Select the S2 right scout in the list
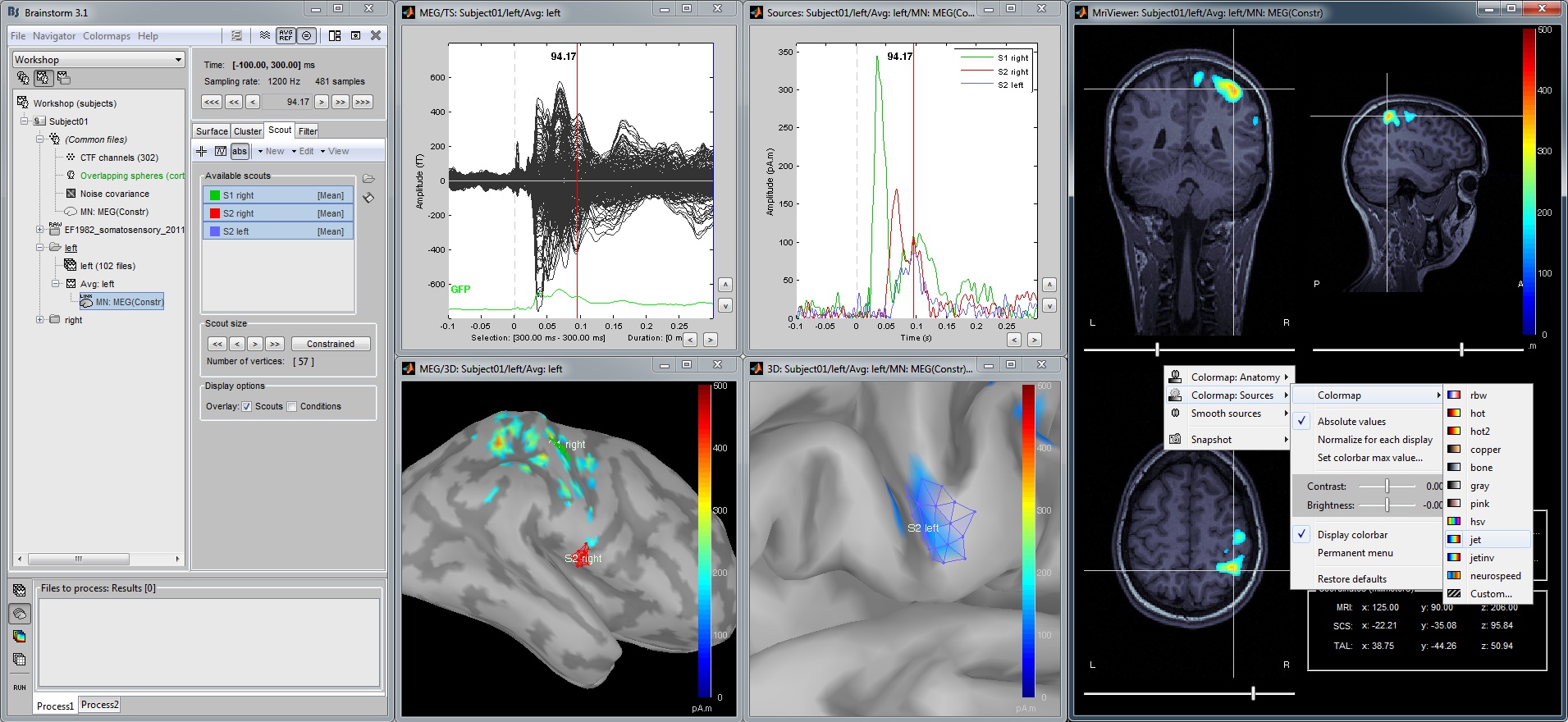Image resolution: width=1568 pixels, height=722 pixels. pyautogui.click(x=277, y=213)
